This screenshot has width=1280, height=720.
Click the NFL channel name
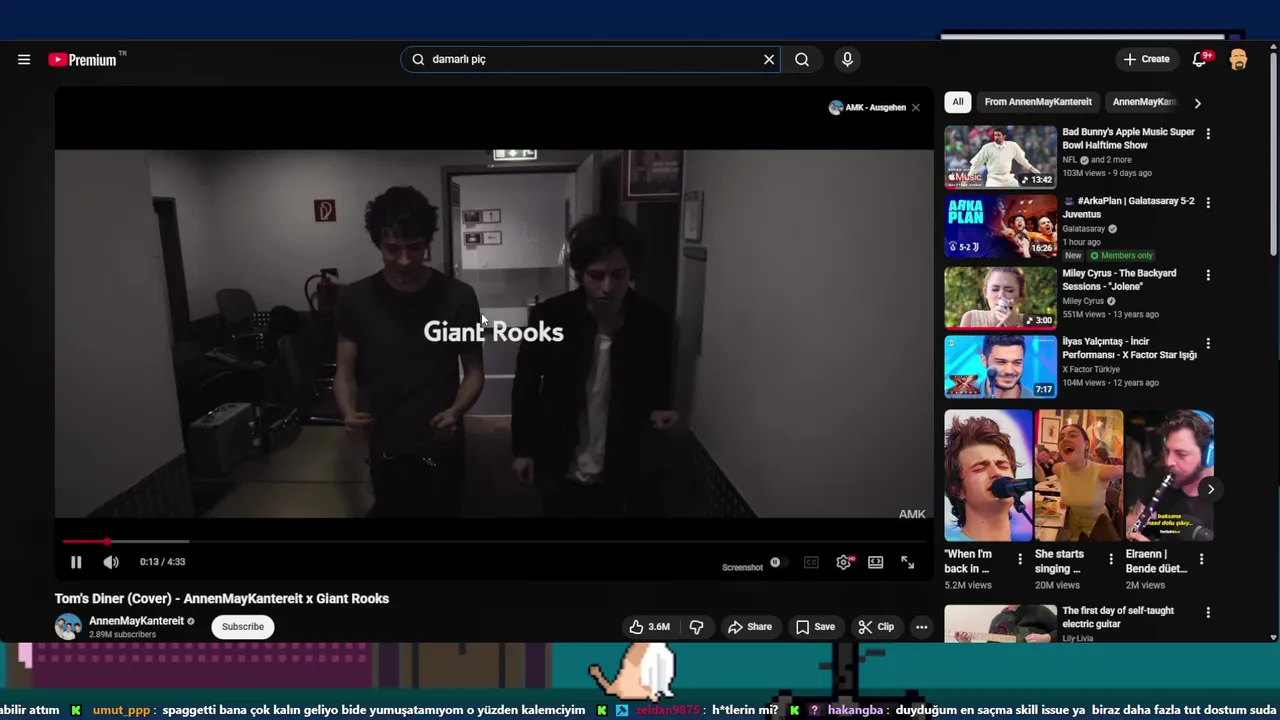(x=1069, y=160)
